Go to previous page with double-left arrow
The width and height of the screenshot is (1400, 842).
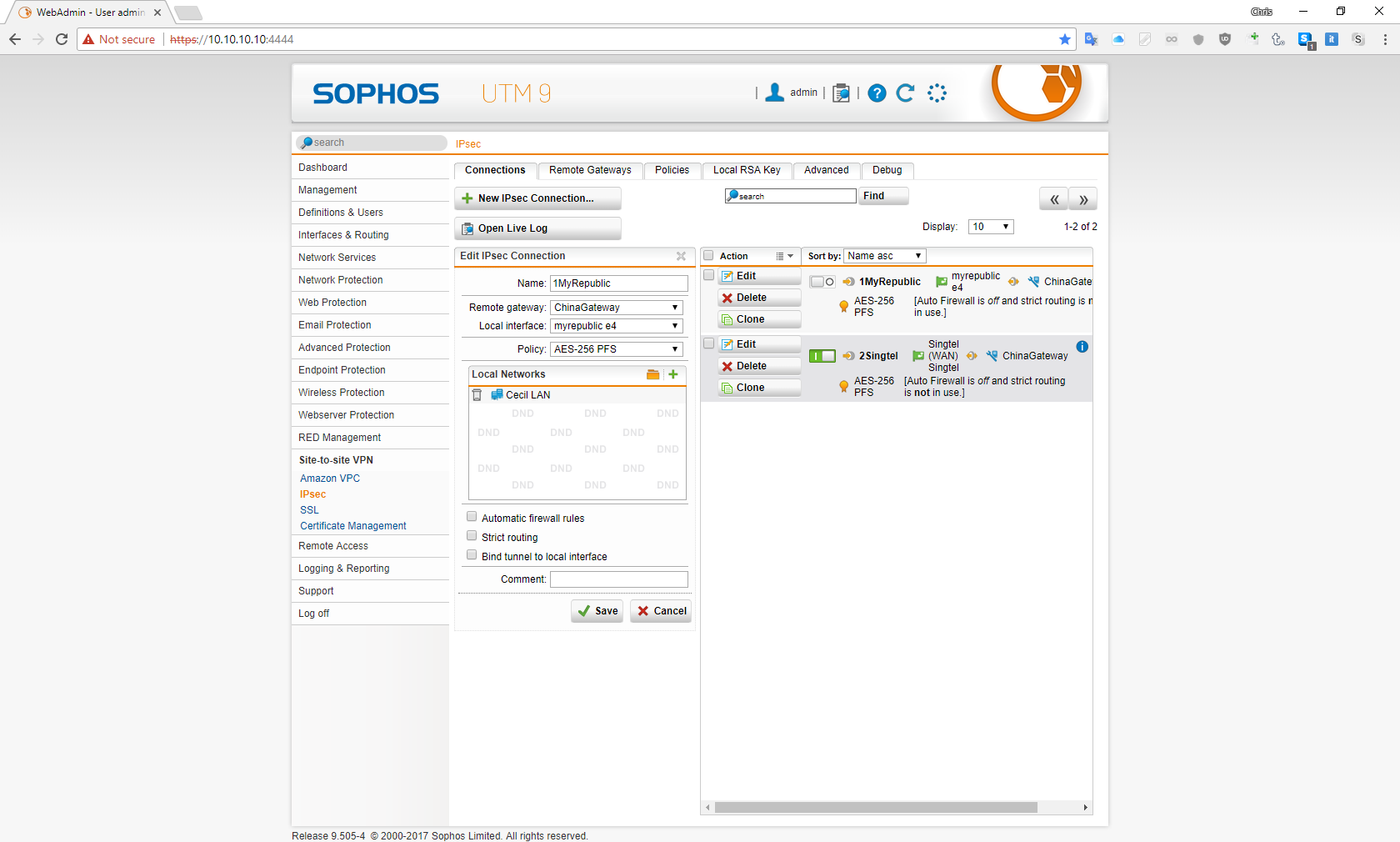[x=1054, y=199]
